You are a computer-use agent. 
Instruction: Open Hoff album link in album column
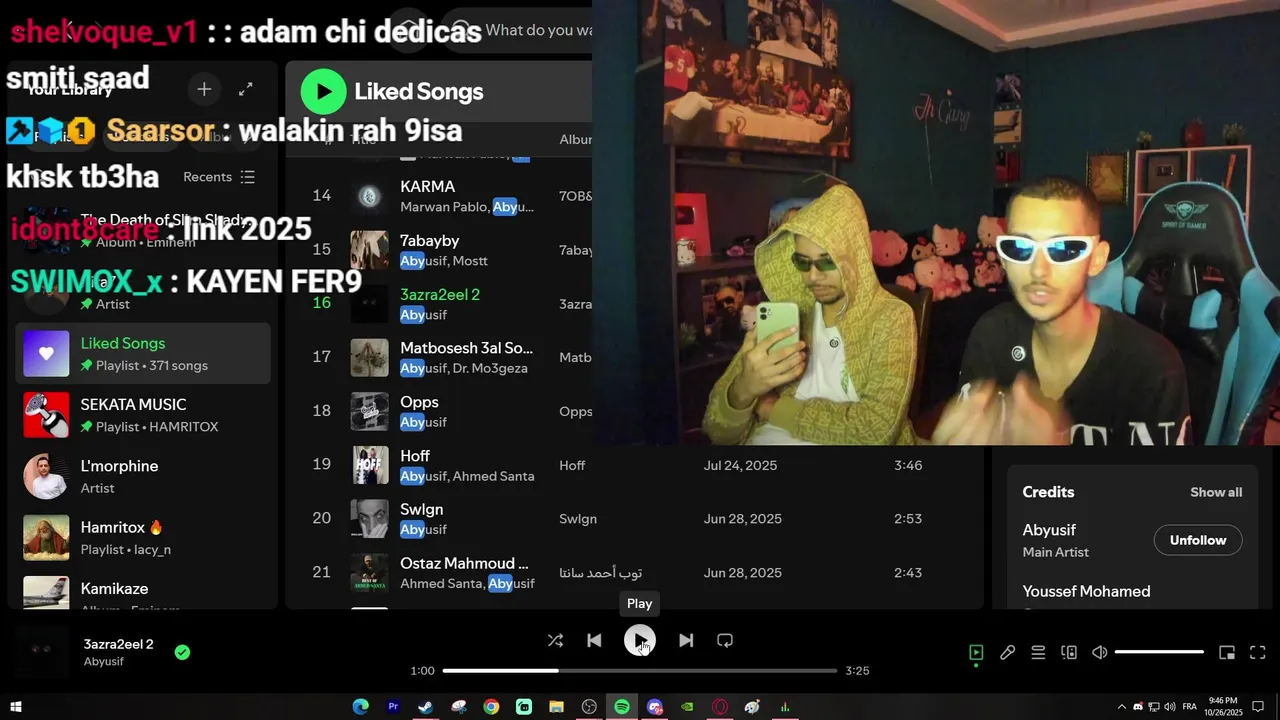(x=572, y=465)
